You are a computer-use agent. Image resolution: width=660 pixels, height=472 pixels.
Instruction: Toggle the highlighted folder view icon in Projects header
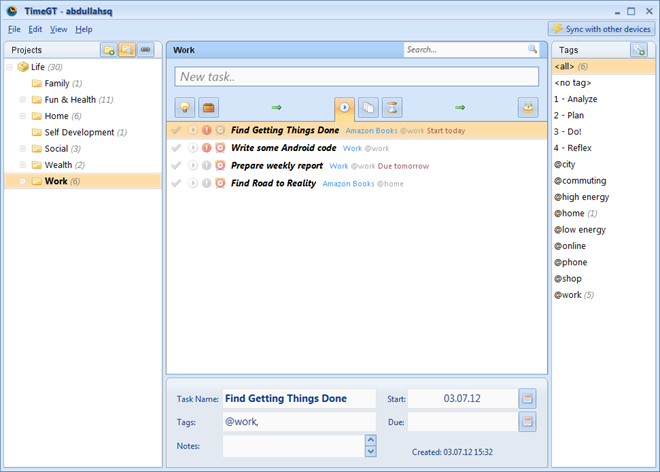[x=127, y=50]
